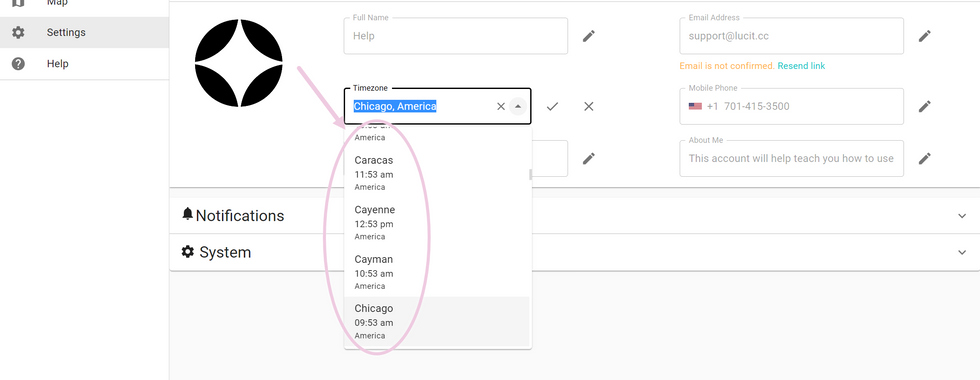This screenshot has width=980, height=380.
Task: Edit the Full Name pencil icon
Action: pos(588,36)
